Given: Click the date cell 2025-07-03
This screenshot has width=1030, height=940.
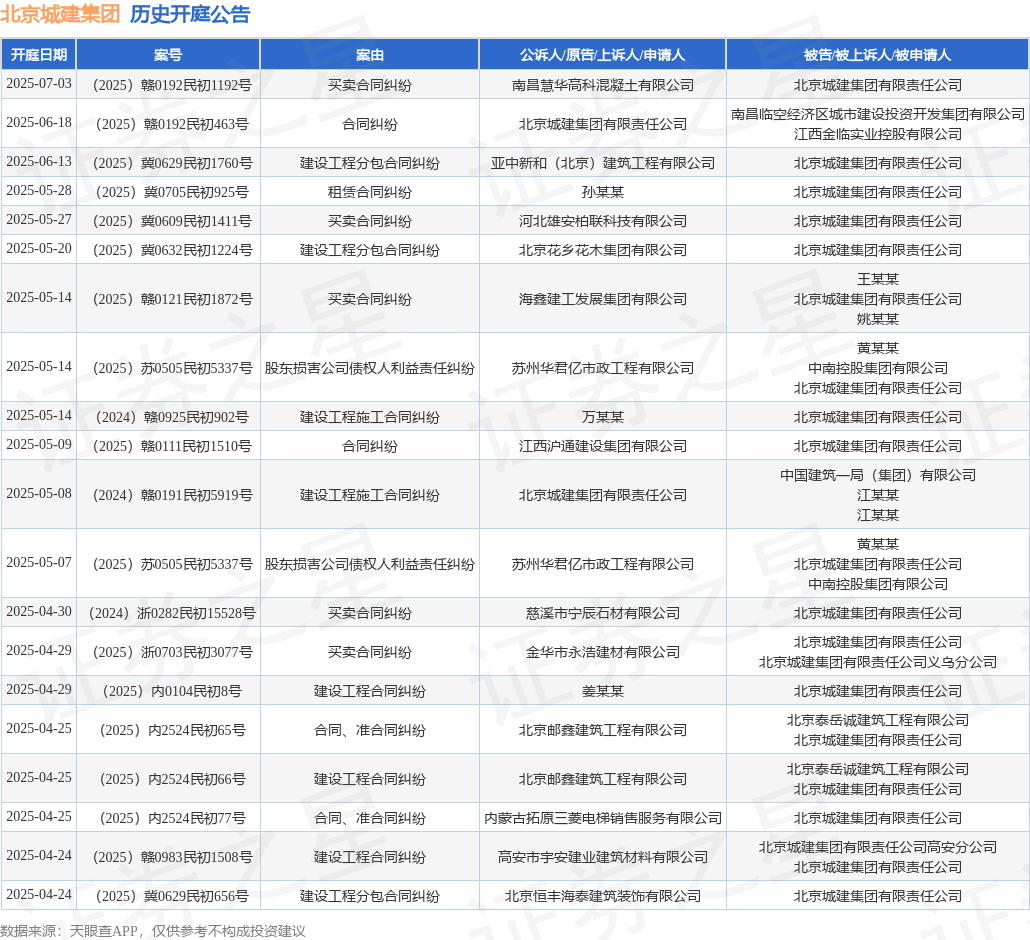Looking at the screenshot, I should click(x=39, y=83).
